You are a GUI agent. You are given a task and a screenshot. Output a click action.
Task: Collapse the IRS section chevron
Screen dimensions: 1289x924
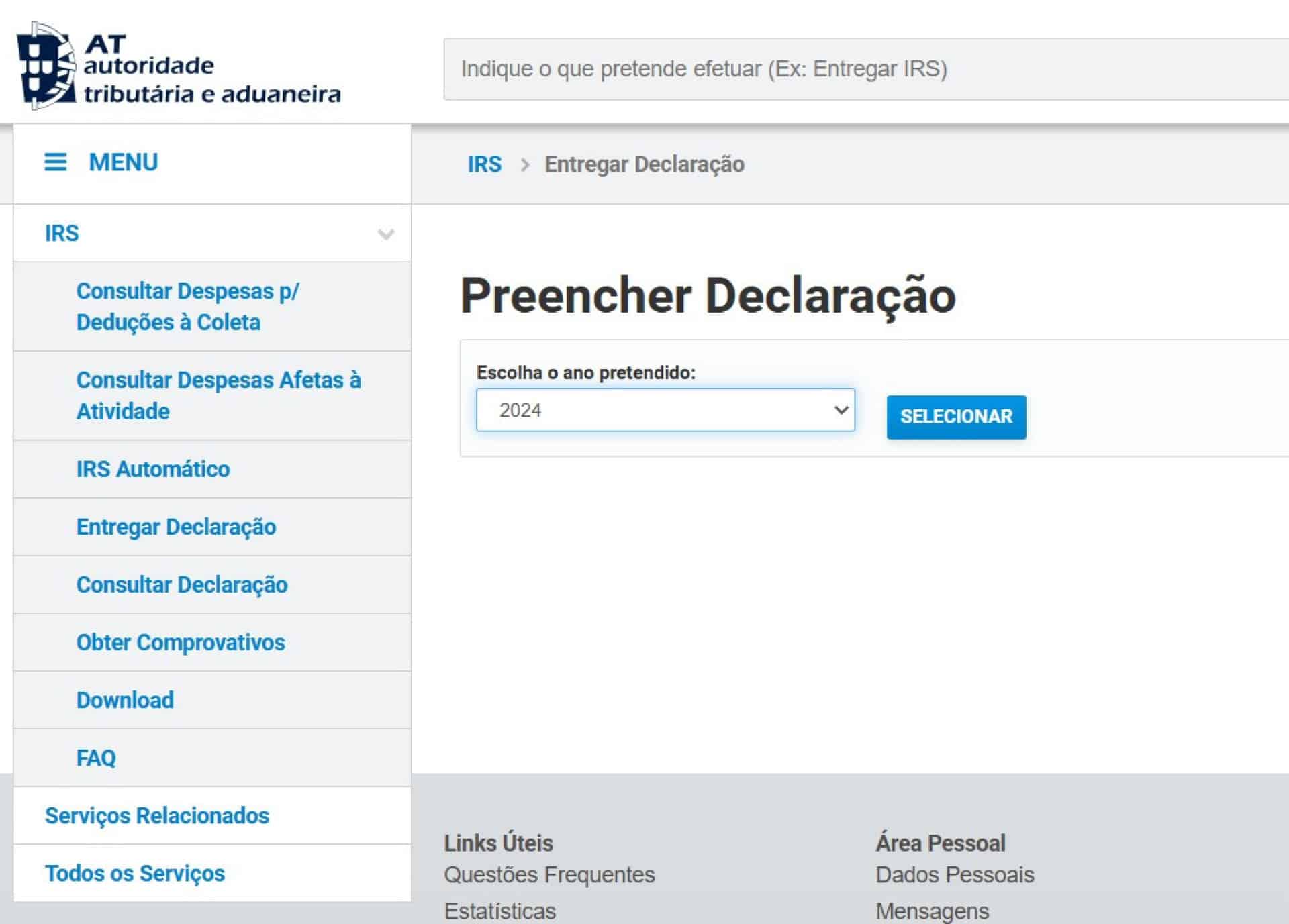pyautogui.click(x=385, y=234)
